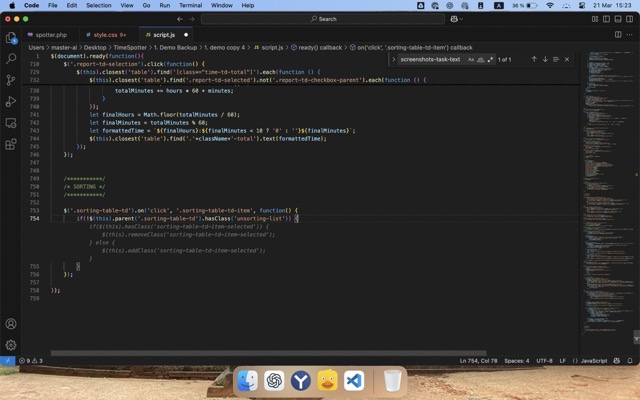Open language mode selector showing JavaScript
Image resolution: width=640 pixels, height=400 pixels.
pyautogui.click(x=594, y=360)
